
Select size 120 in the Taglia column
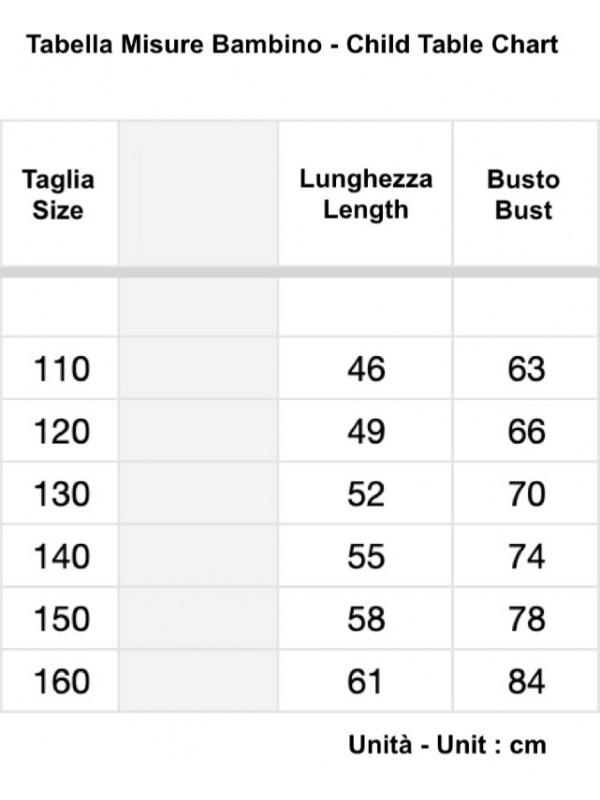[x=62, y=432]
